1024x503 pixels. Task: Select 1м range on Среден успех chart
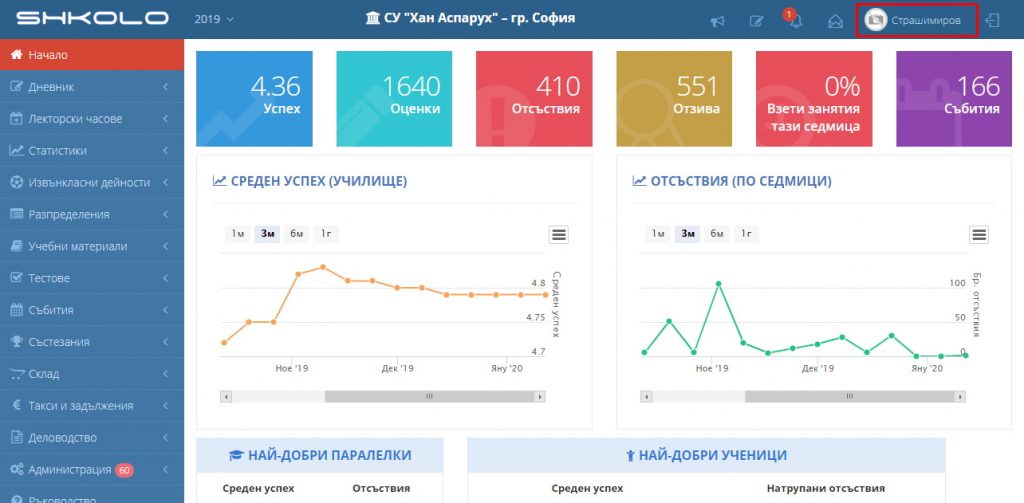click(x=238, y=234)
